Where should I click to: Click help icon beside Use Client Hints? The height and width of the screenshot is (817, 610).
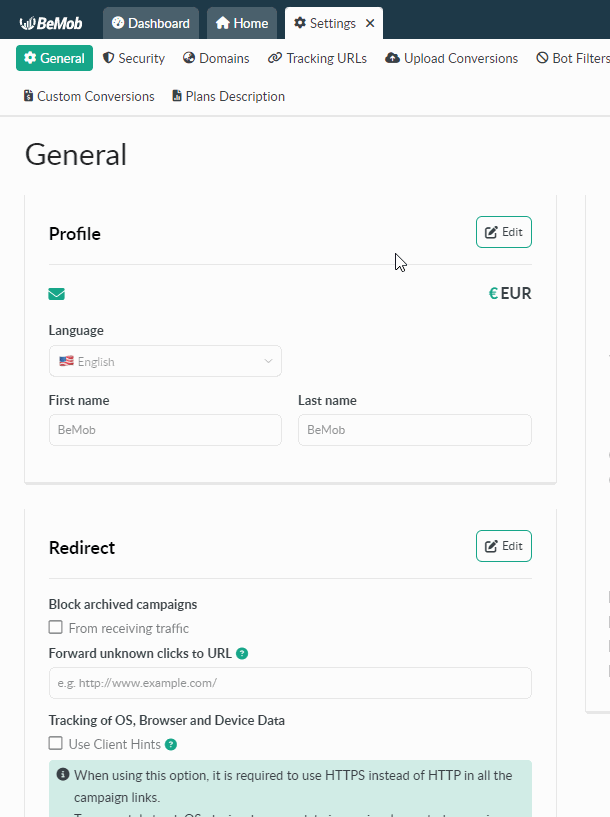point(171,745)
